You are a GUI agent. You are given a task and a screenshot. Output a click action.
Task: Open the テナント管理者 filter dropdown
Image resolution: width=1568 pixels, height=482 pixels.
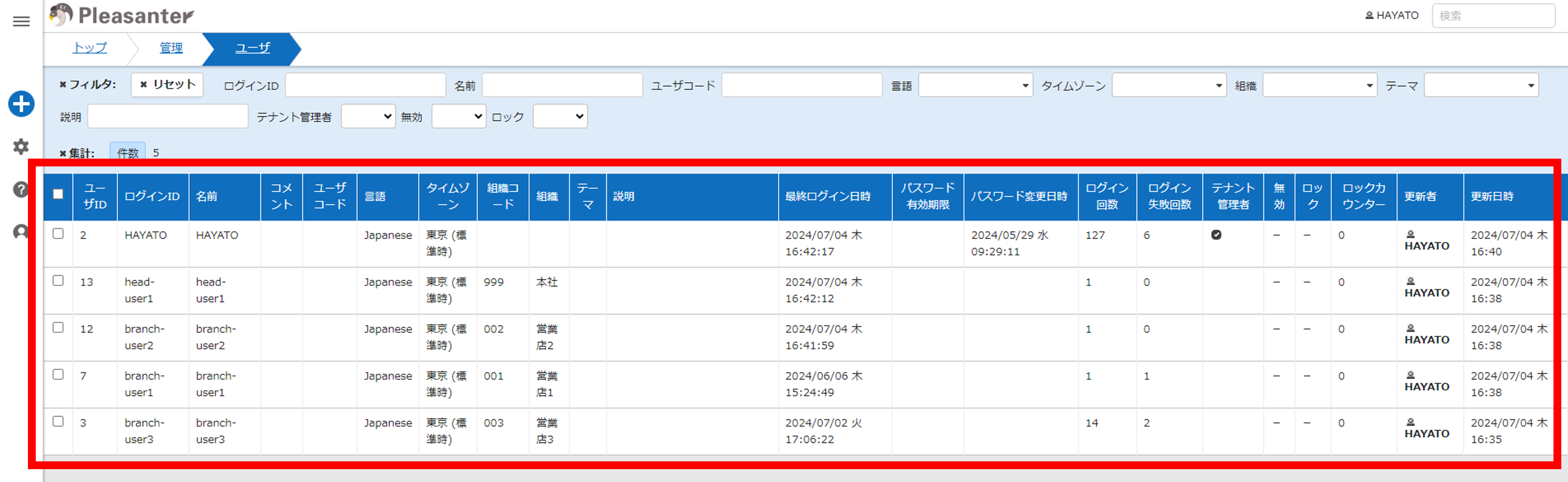tap(368, 116)
